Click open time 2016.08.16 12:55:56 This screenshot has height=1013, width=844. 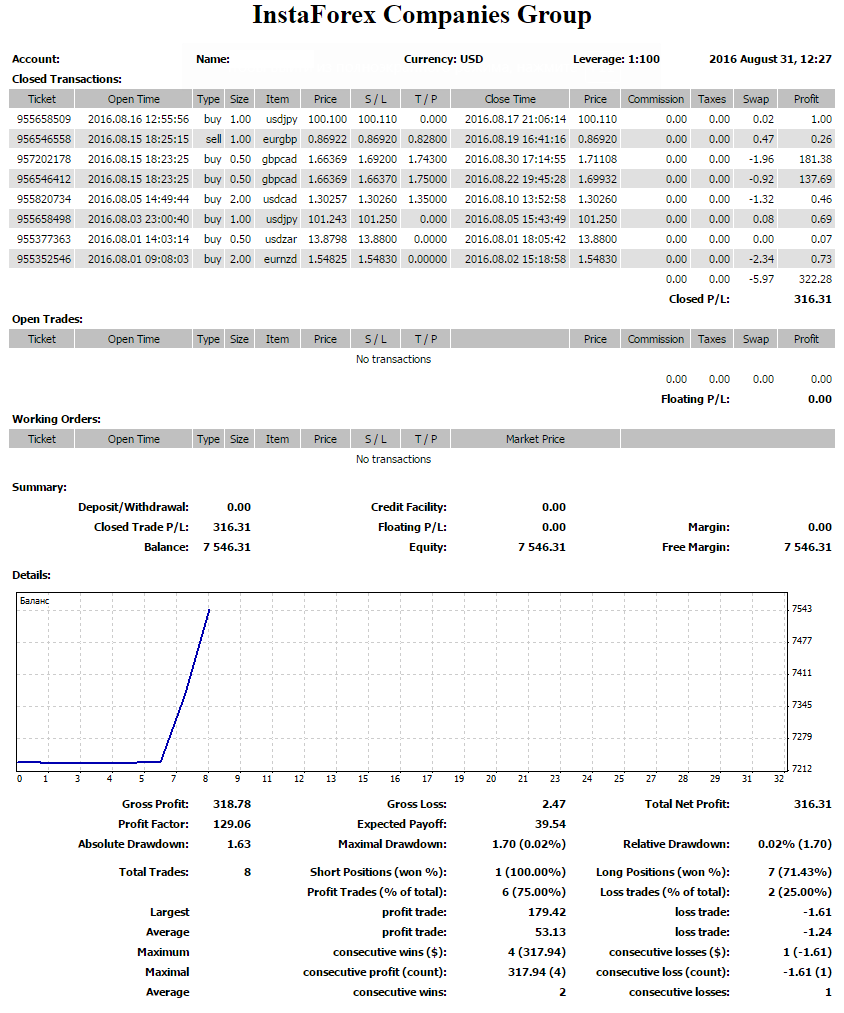click(x=138, y=120)
